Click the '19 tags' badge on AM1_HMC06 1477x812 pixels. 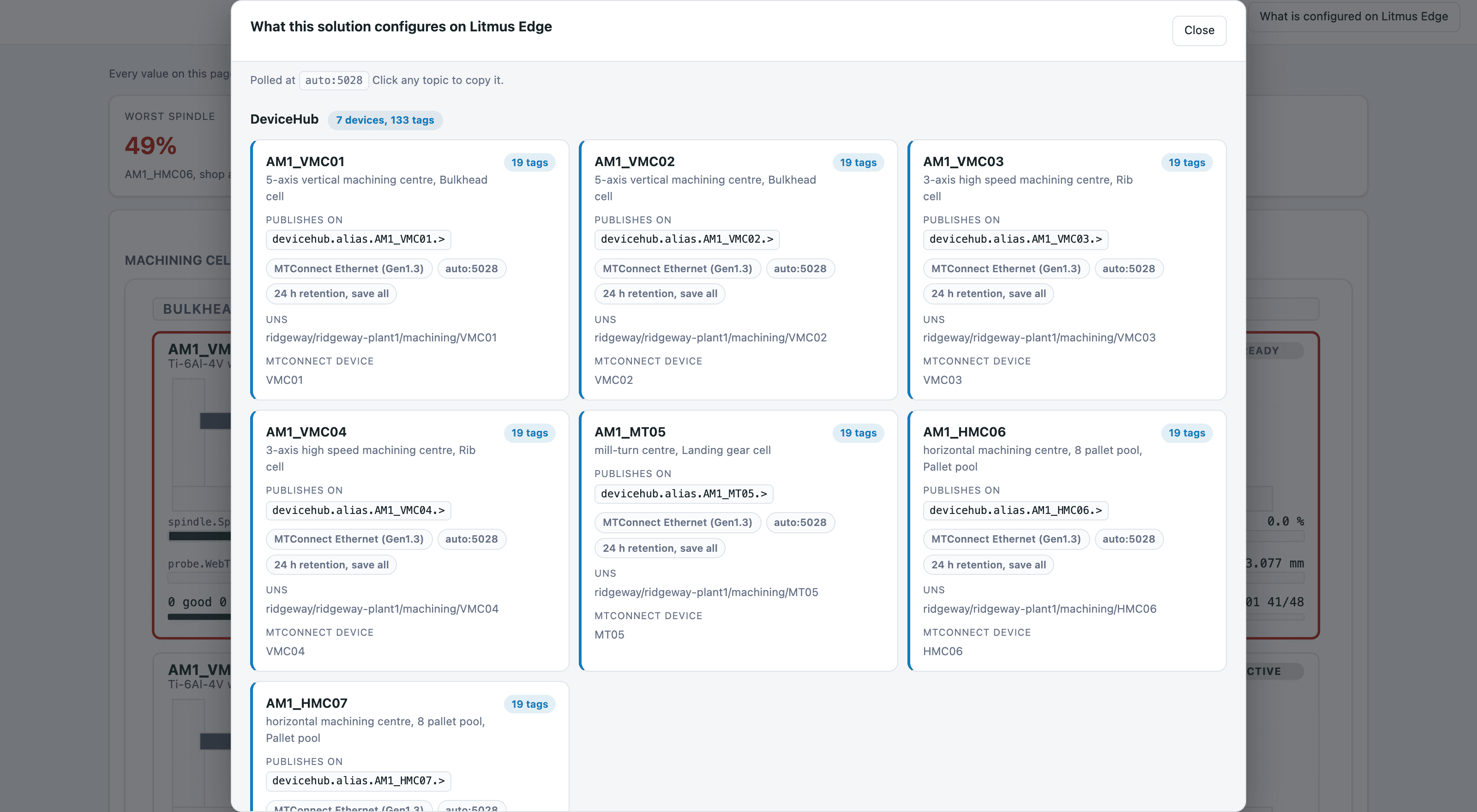coord(1186,433)
